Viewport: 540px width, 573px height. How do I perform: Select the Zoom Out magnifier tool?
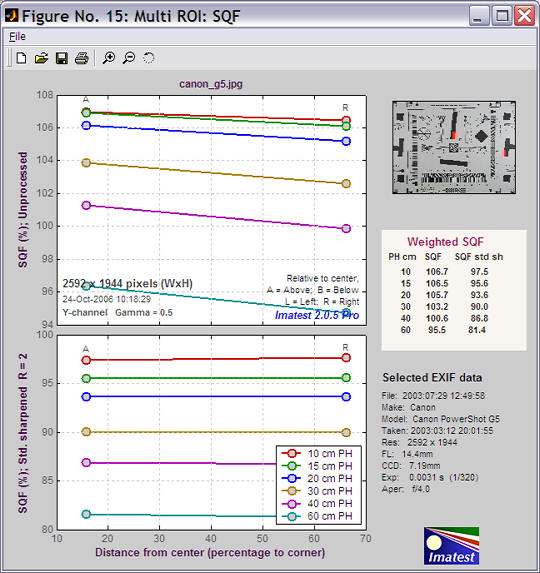(x=129, y=58)
